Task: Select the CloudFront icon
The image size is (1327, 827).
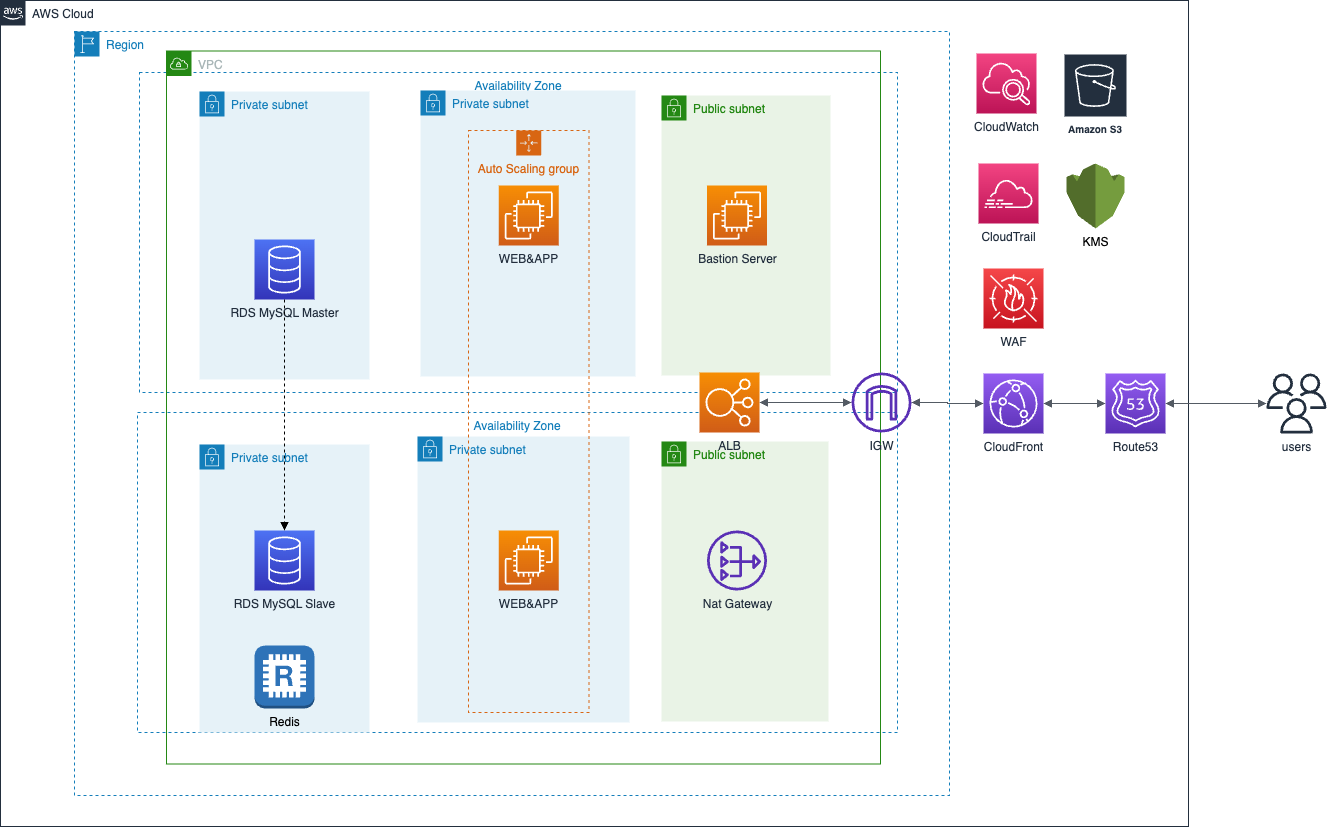Action: [1013, 404]
